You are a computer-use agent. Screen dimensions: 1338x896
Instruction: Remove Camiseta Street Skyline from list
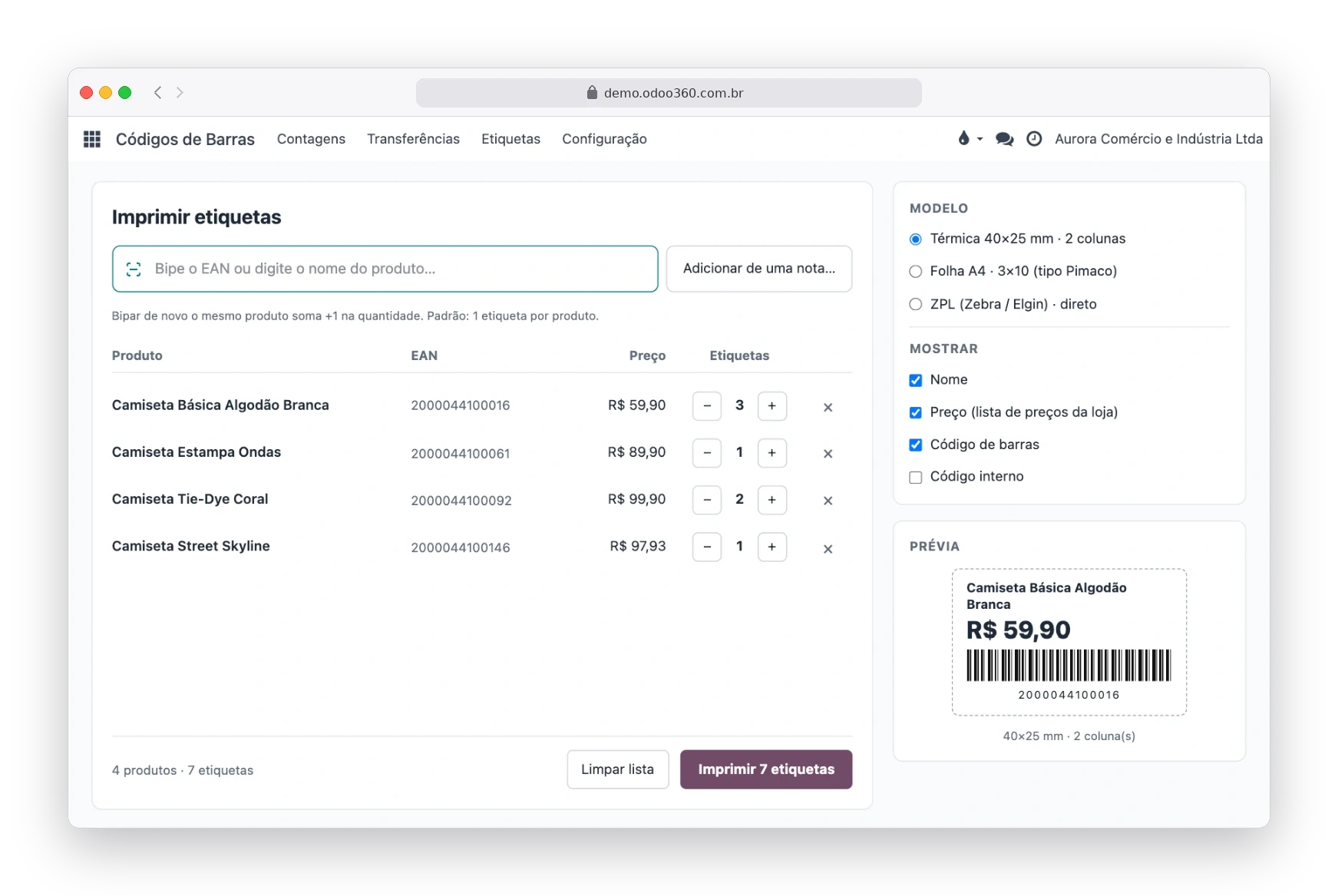828,548
